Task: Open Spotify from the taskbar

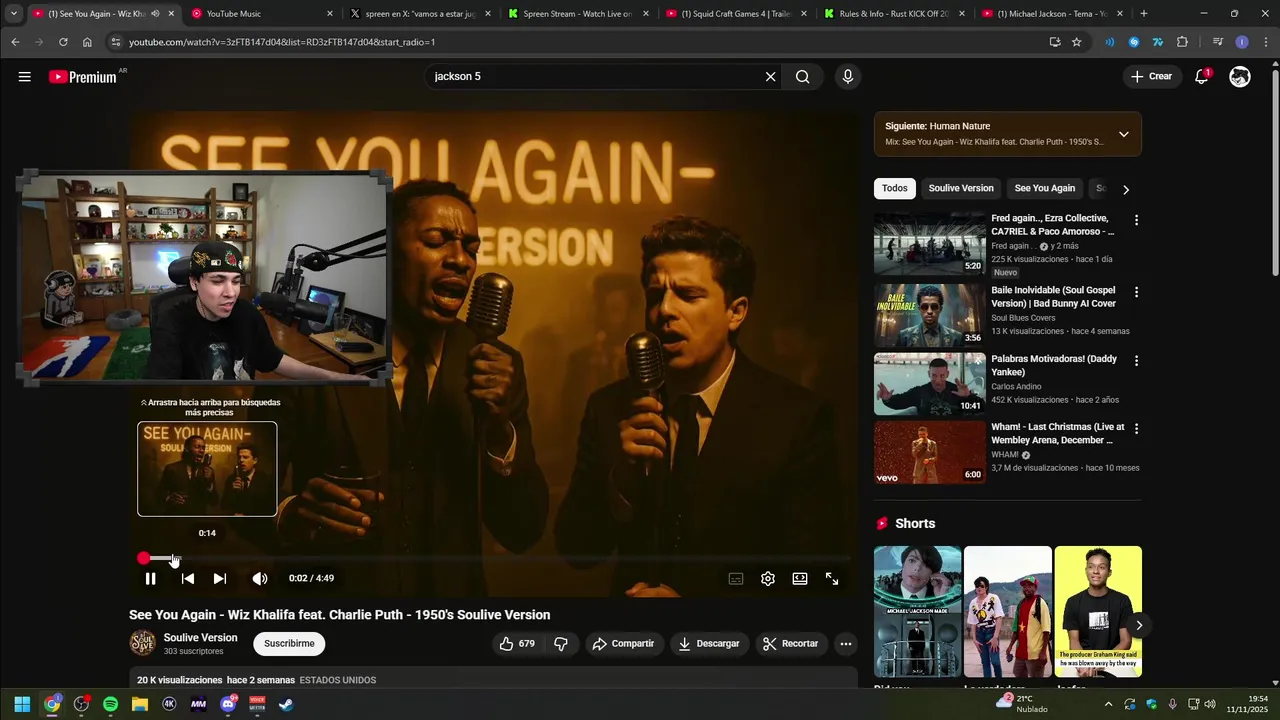Action: pyautogui.click(x=110, y=704)
